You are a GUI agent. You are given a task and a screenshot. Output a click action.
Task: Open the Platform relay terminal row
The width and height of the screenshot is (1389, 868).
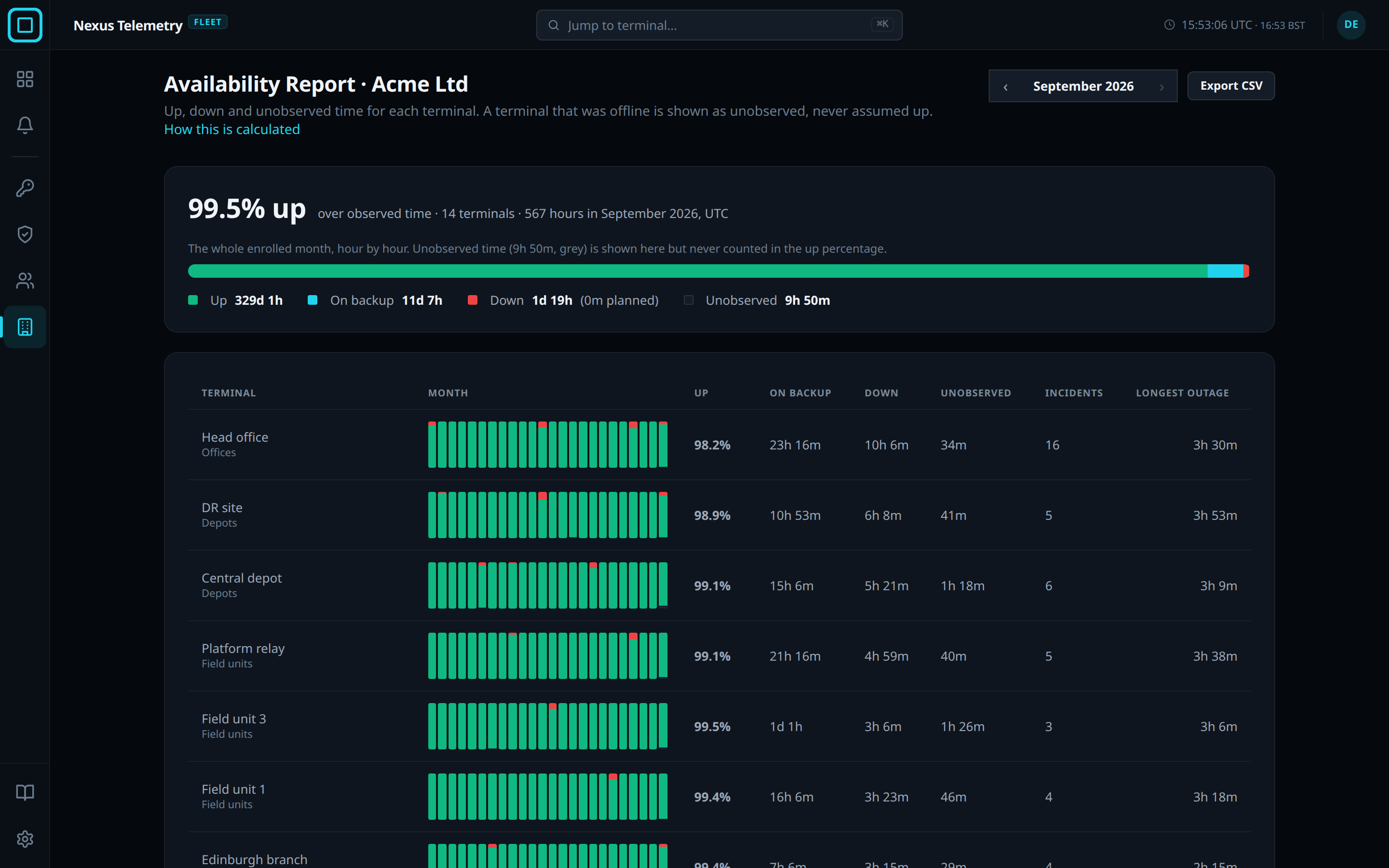pyautogui.click(x=719, y=656)
